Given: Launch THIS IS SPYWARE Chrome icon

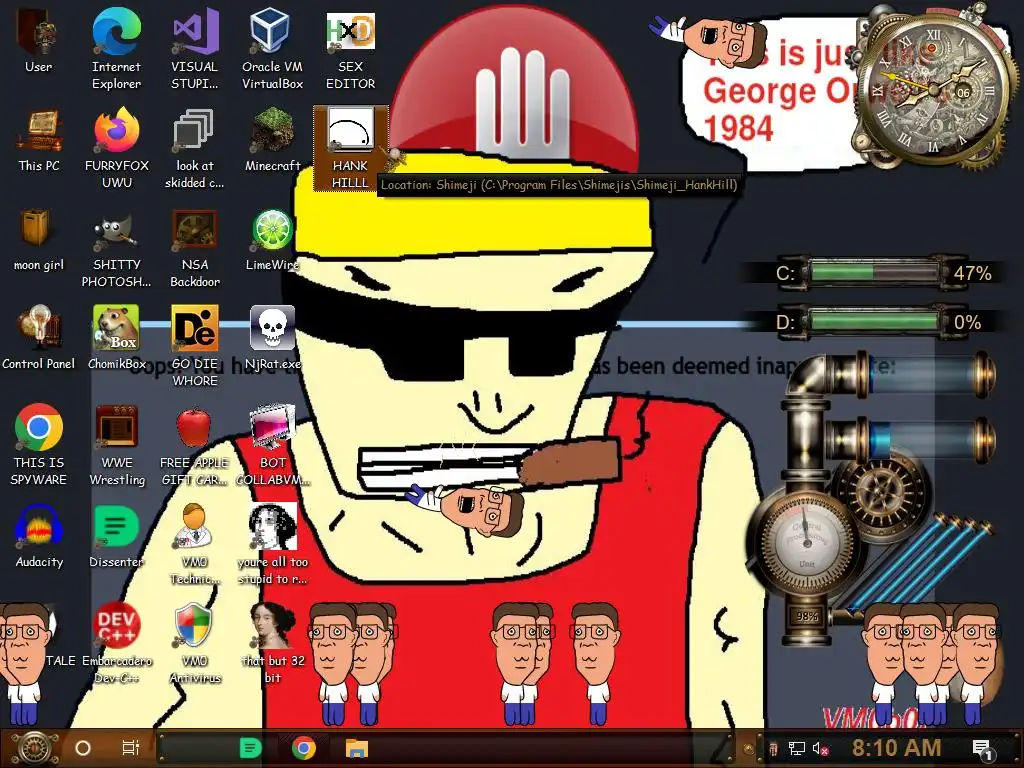Looking at the screenshot, I should (x=39, y=445).
